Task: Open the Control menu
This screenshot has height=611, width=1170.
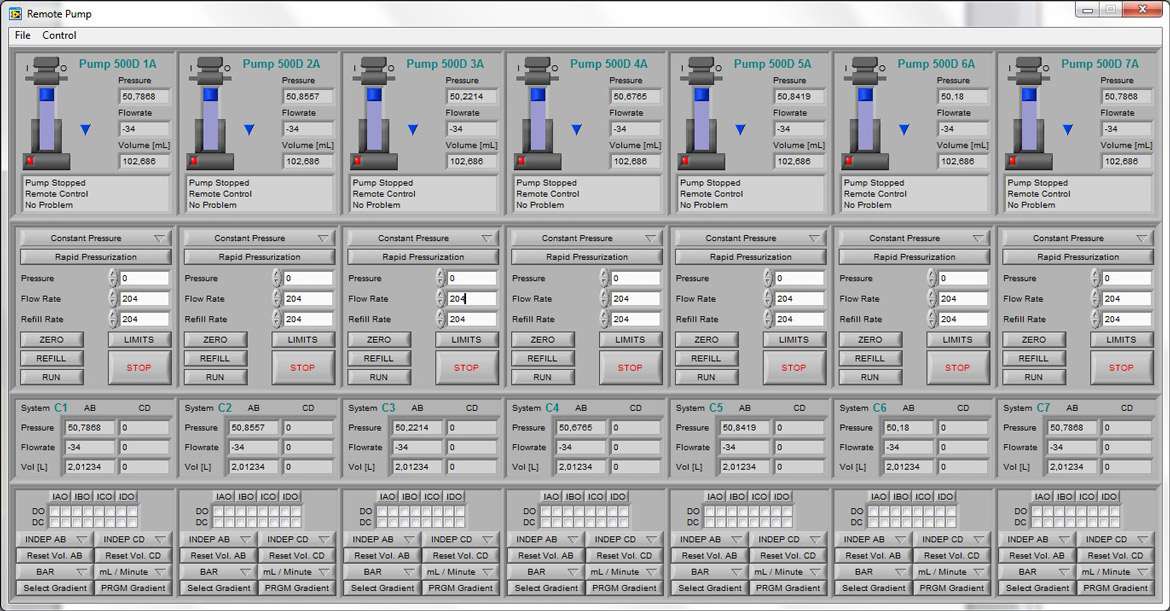Action: tap(59, 35)
